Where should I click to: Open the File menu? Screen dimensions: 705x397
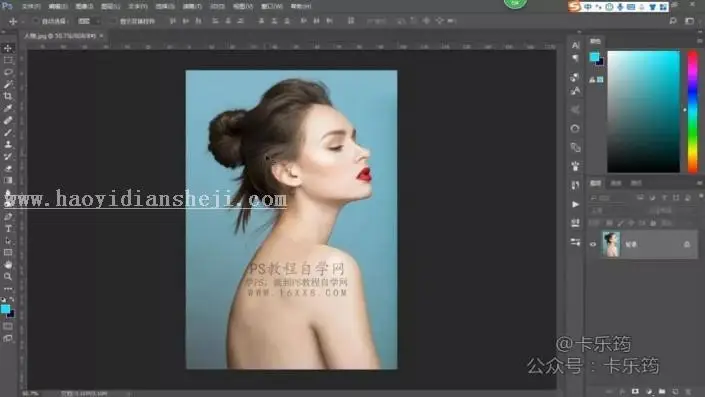click(x=31, y=7)
